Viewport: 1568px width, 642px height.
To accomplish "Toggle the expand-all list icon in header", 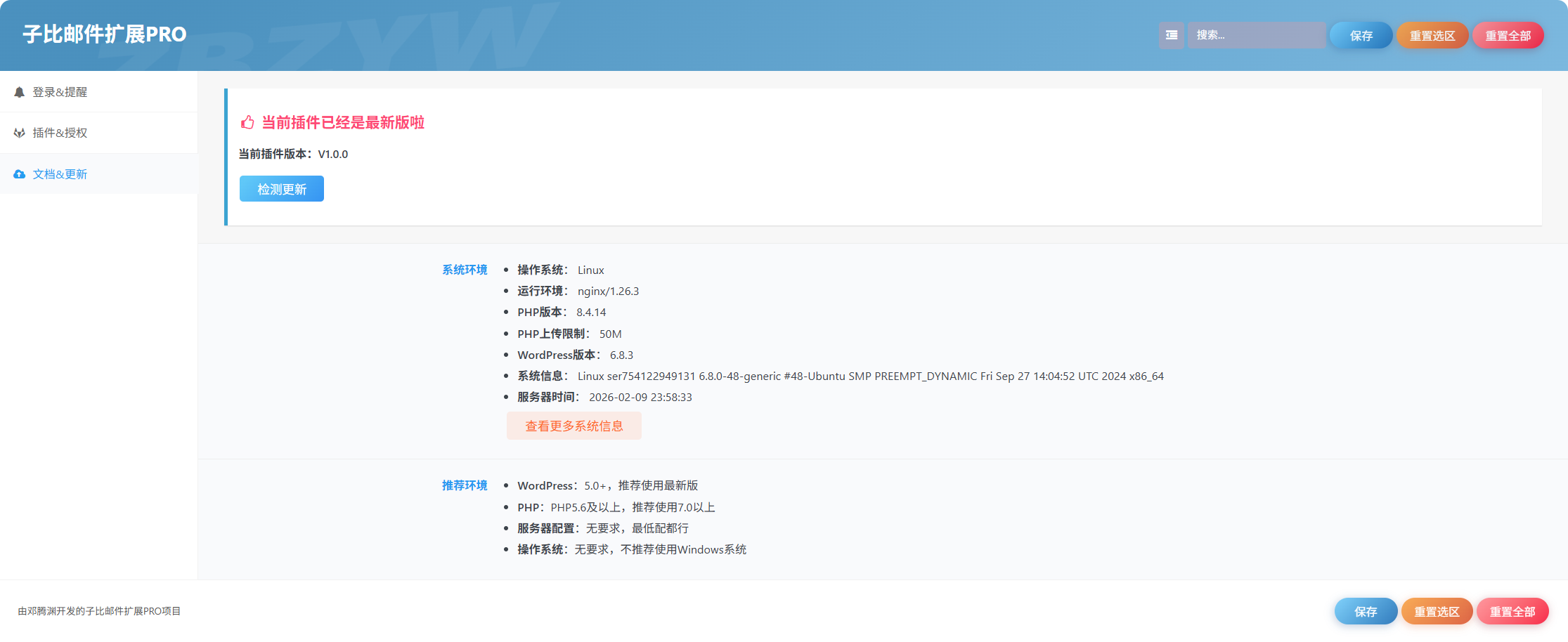I will click(x=1172, y=35).
